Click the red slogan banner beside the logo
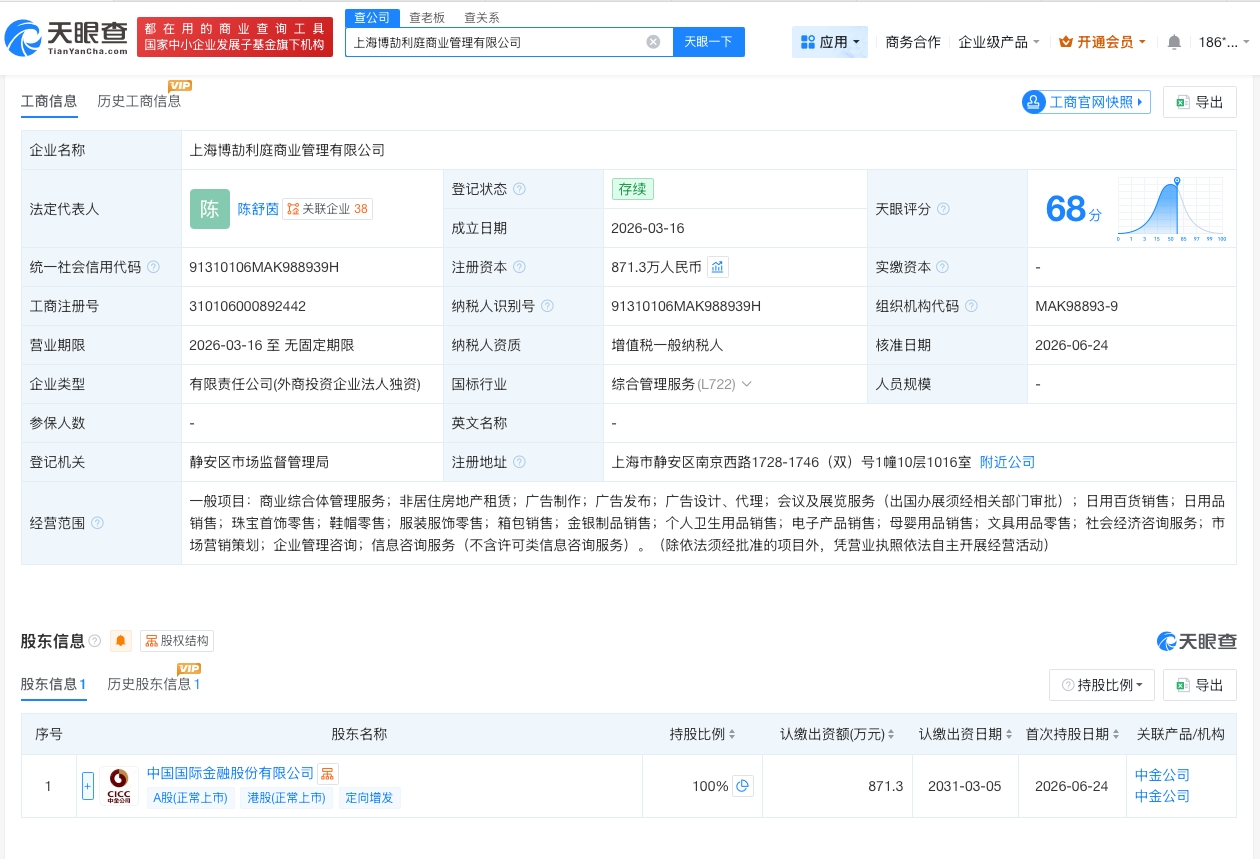 click(235, 37)
